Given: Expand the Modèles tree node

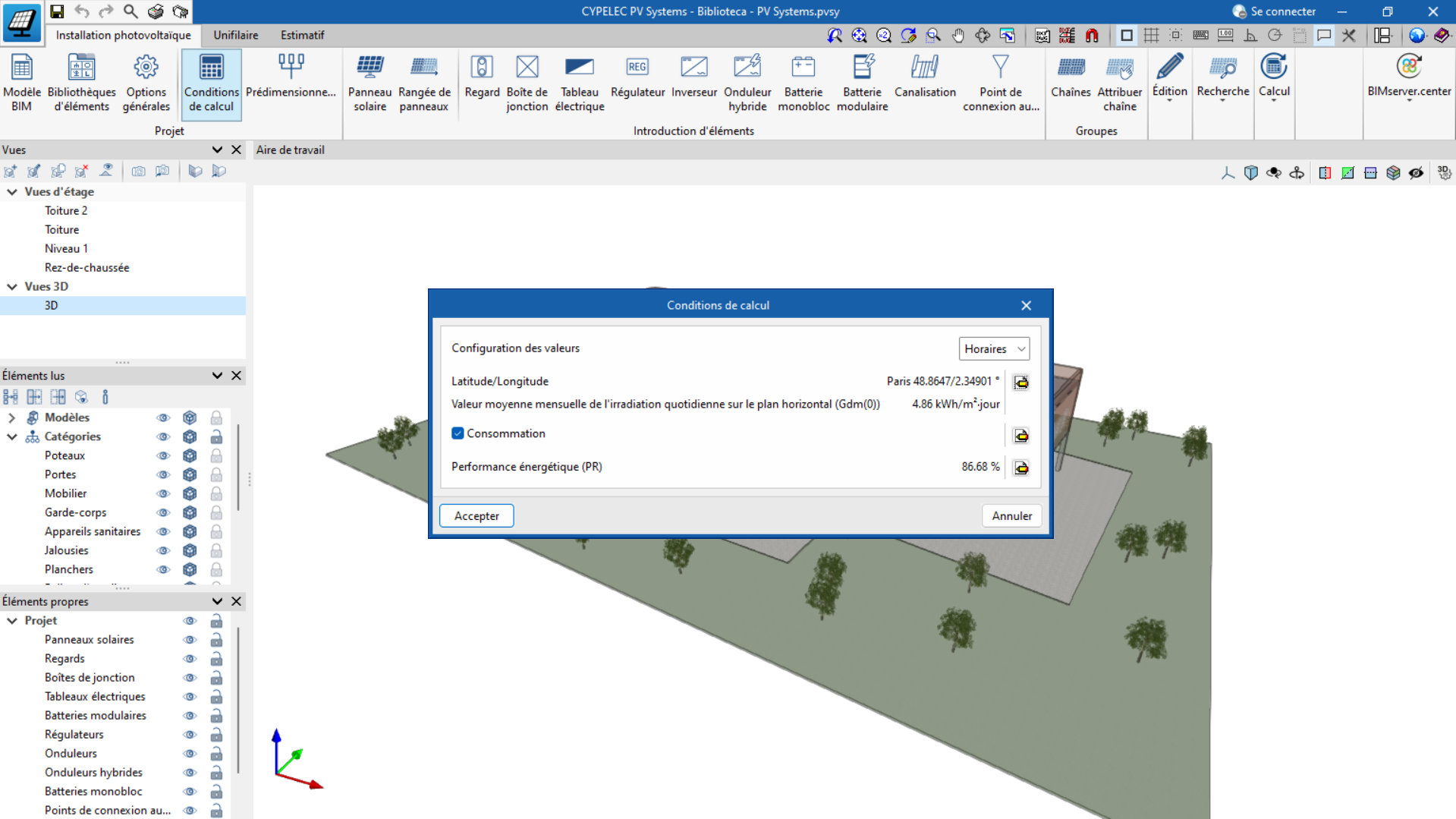Looking at the screenshot, I should [x=12, y=417].
